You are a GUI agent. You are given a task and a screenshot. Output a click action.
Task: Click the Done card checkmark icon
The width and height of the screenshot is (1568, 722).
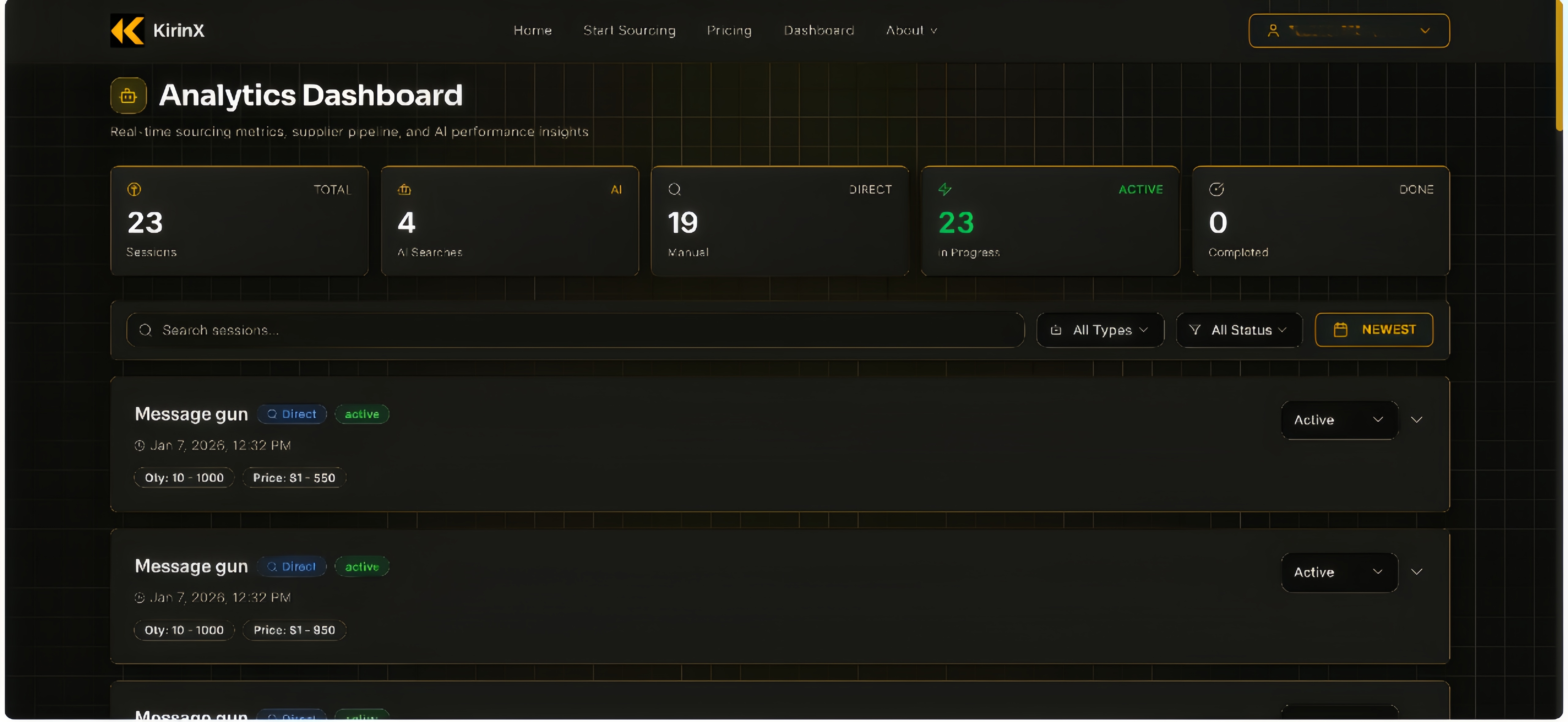pyautogui.click(x=1216, y=189)
